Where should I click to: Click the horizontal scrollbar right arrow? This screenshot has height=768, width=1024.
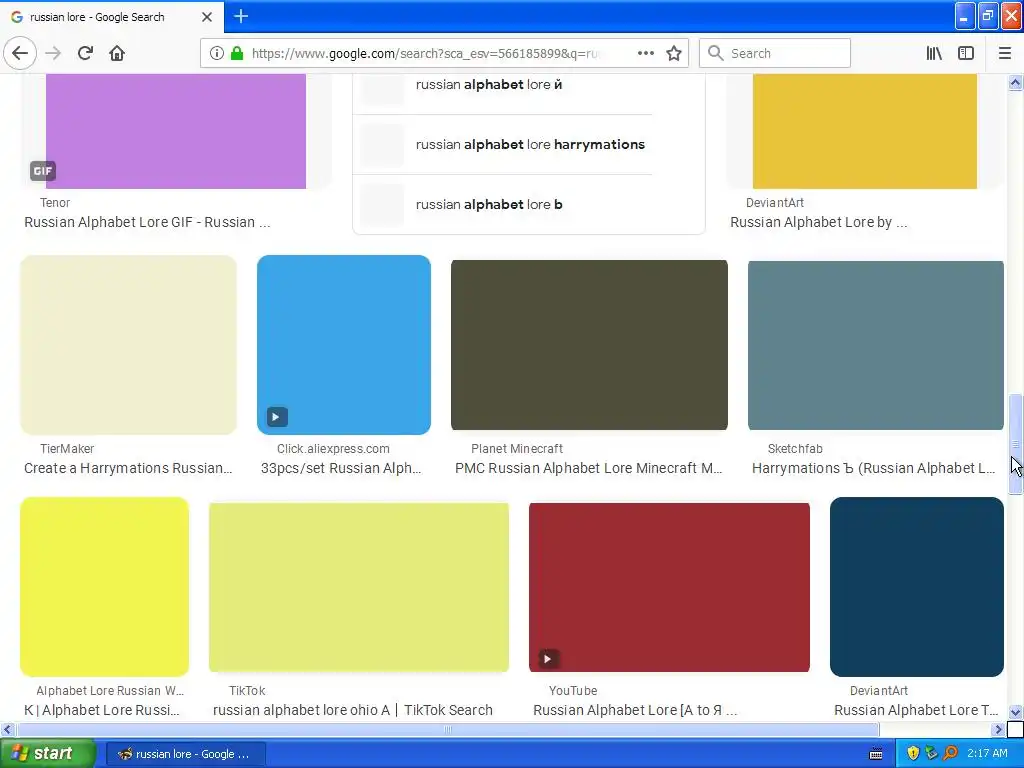coord(998,729)
